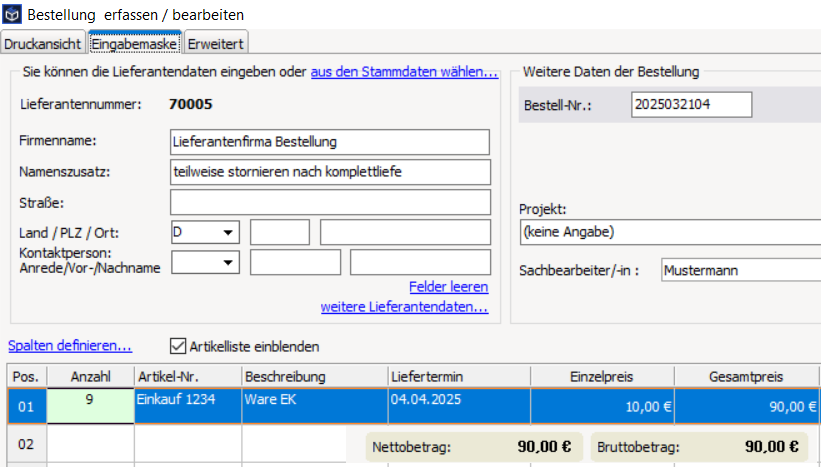
Task: Open 'Spalten definieren…' link
Action: point(70,346)
